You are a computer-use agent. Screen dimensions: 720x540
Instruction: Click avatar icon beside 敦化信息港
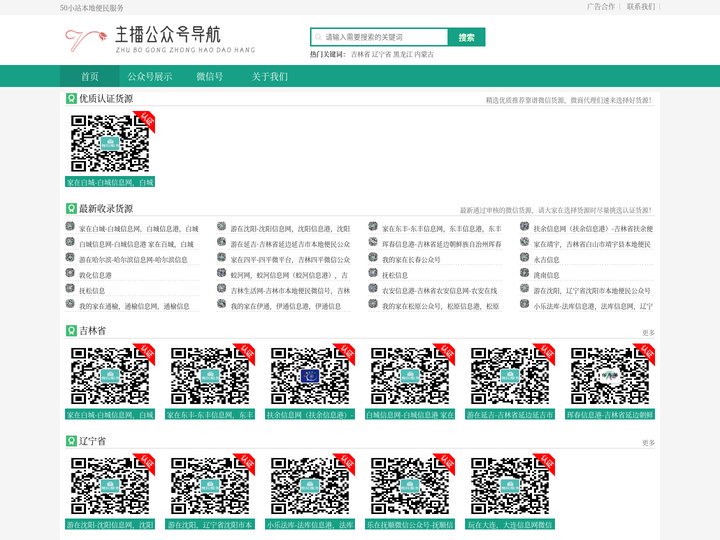[x=70, y=273]
